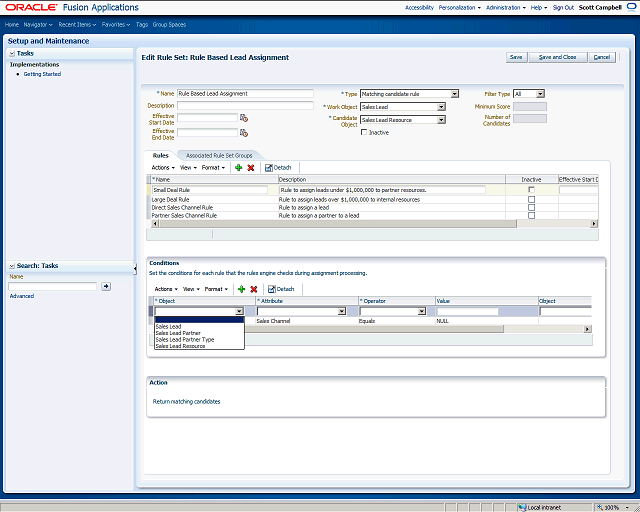This screenshot has height=512, width=640.
Task: Add a condition with the green plus icon in Conditions
Action: tap(242, 289)
